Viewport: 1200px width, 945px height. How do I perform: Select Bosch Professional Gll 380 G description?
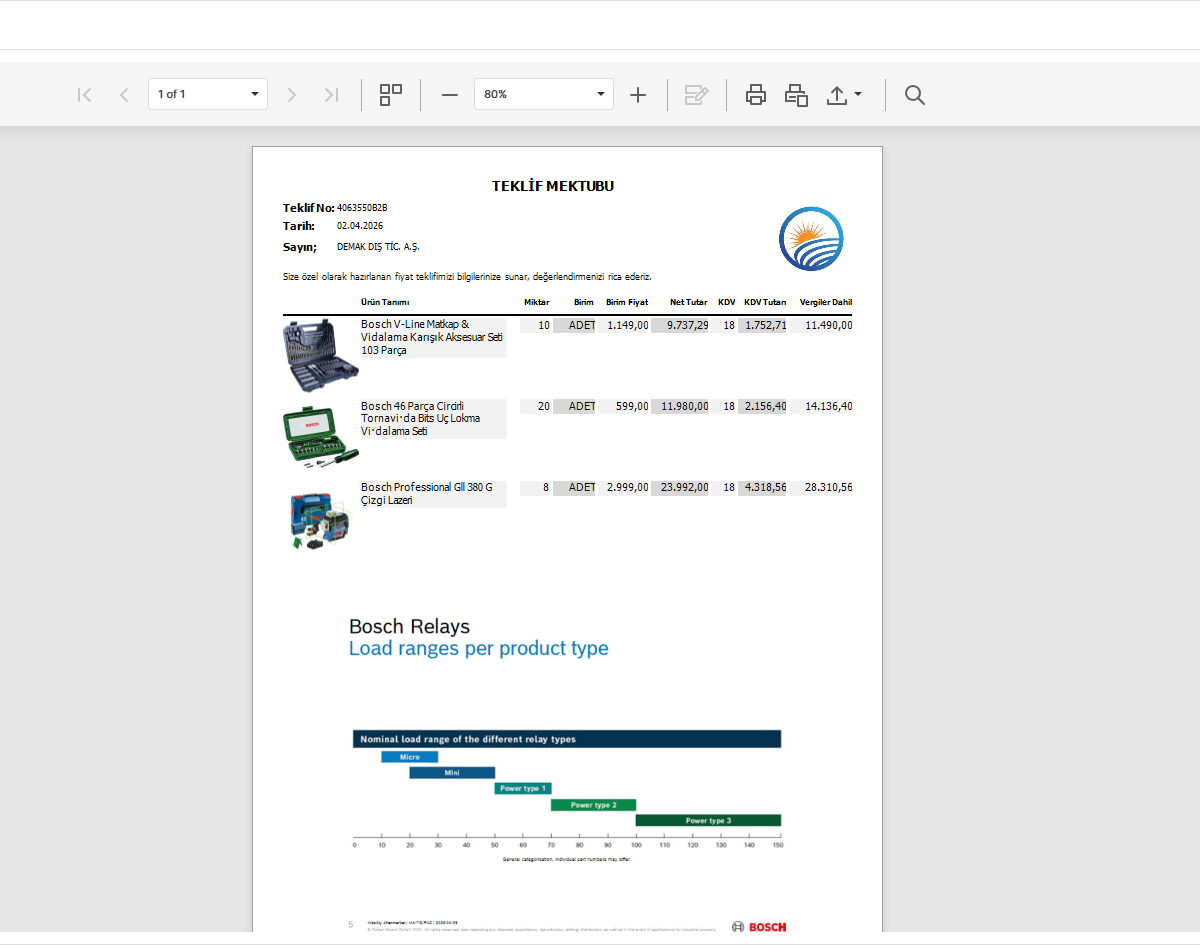tap(434, 493)
